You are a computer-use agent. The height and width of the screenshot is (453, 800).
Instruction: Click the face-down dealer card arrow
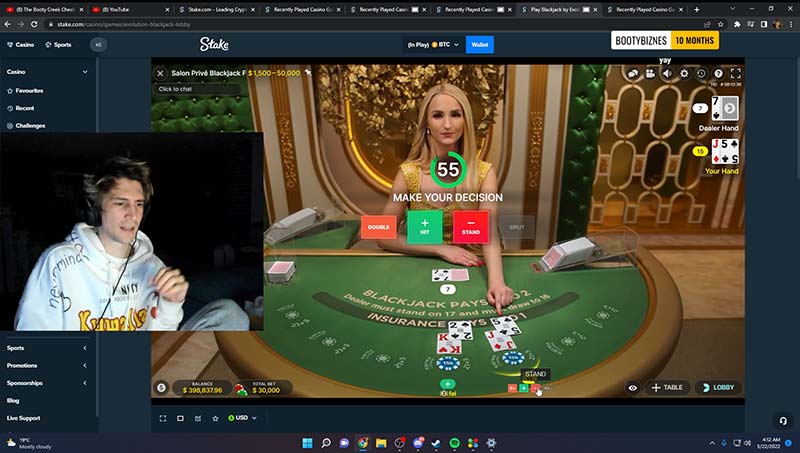[x=730, y=108]
